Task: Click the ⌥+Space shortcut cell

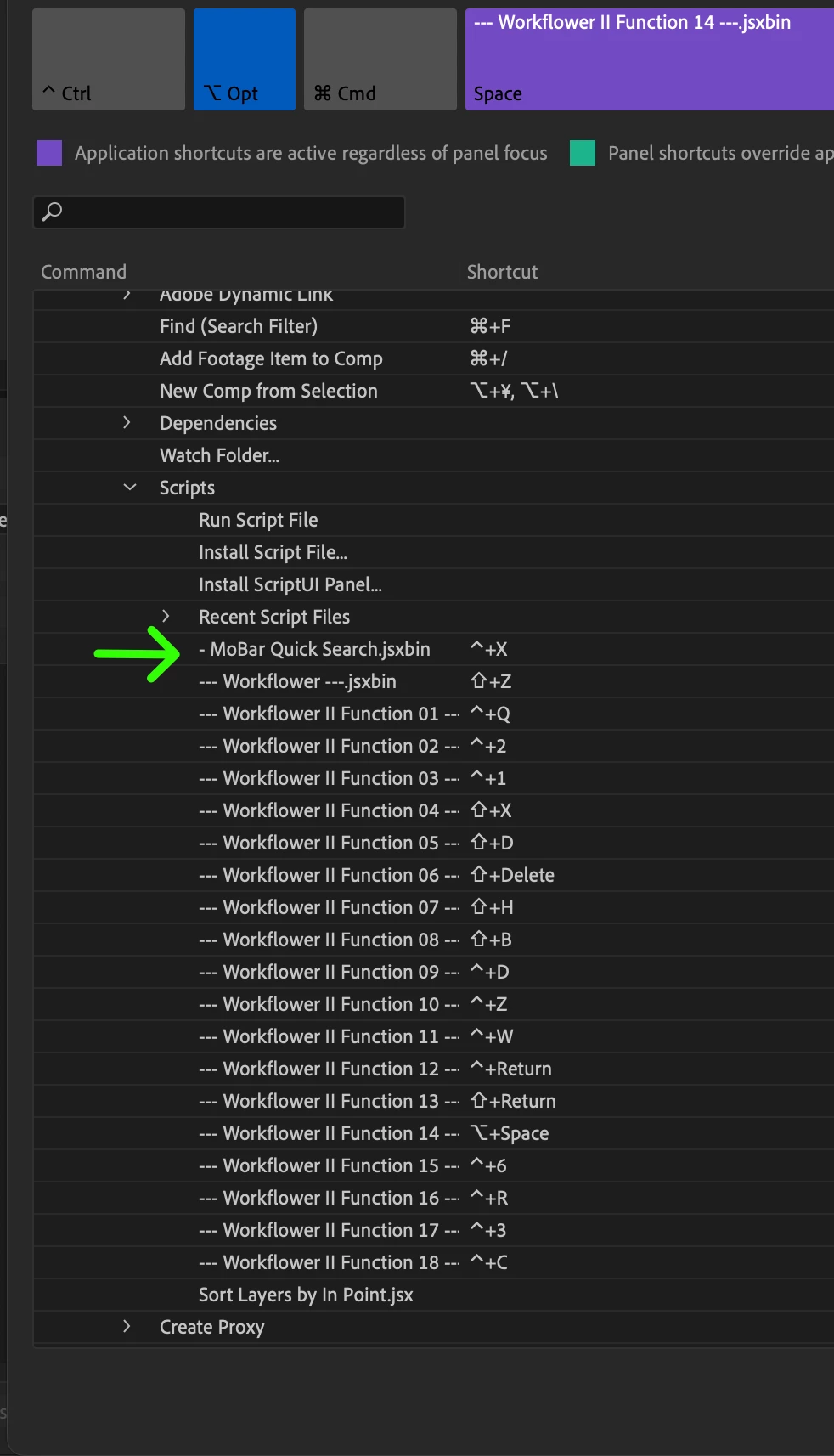Action: 510,1133
